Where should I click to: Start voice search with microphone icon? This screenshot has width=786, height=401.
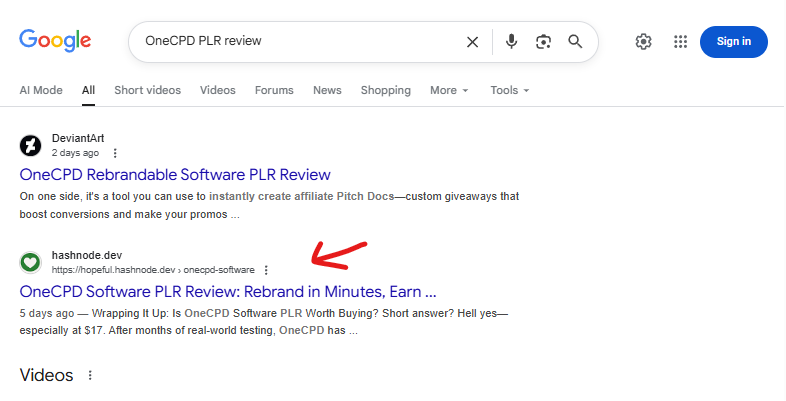[511, 42]
